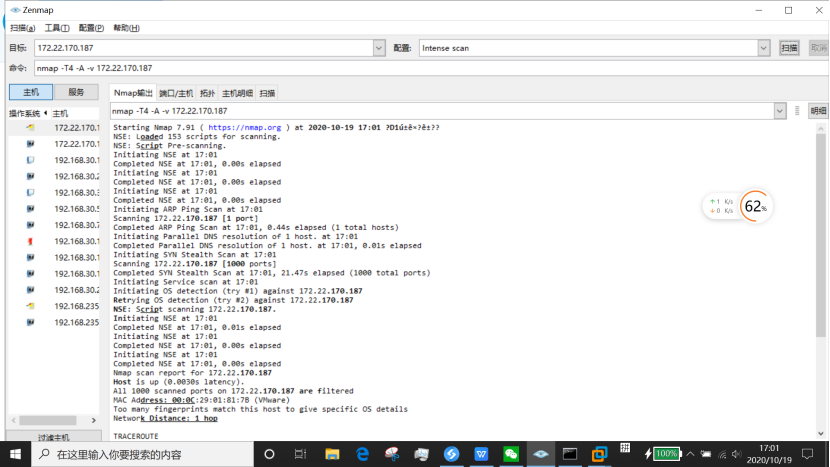Open the 拓扑 topology tab
This screenshot has width=830, height=467.
click(x=207, y=93)
